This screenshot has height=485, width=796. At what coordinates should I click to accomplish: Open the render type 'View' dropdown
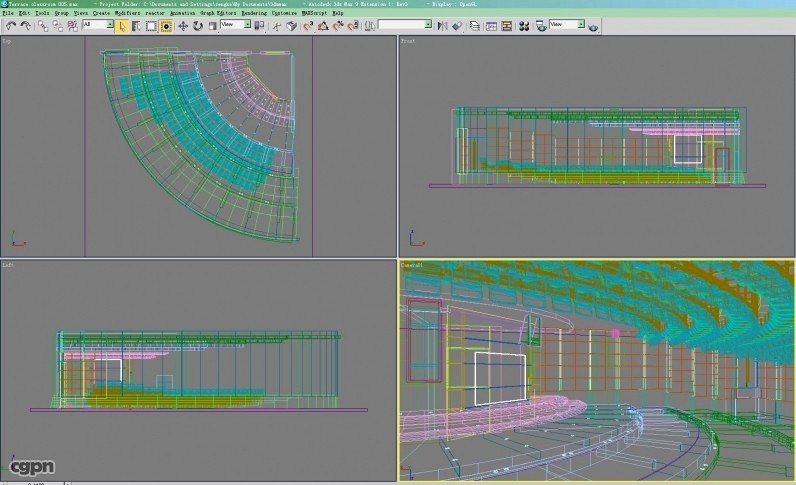click(x=567, y=24)
